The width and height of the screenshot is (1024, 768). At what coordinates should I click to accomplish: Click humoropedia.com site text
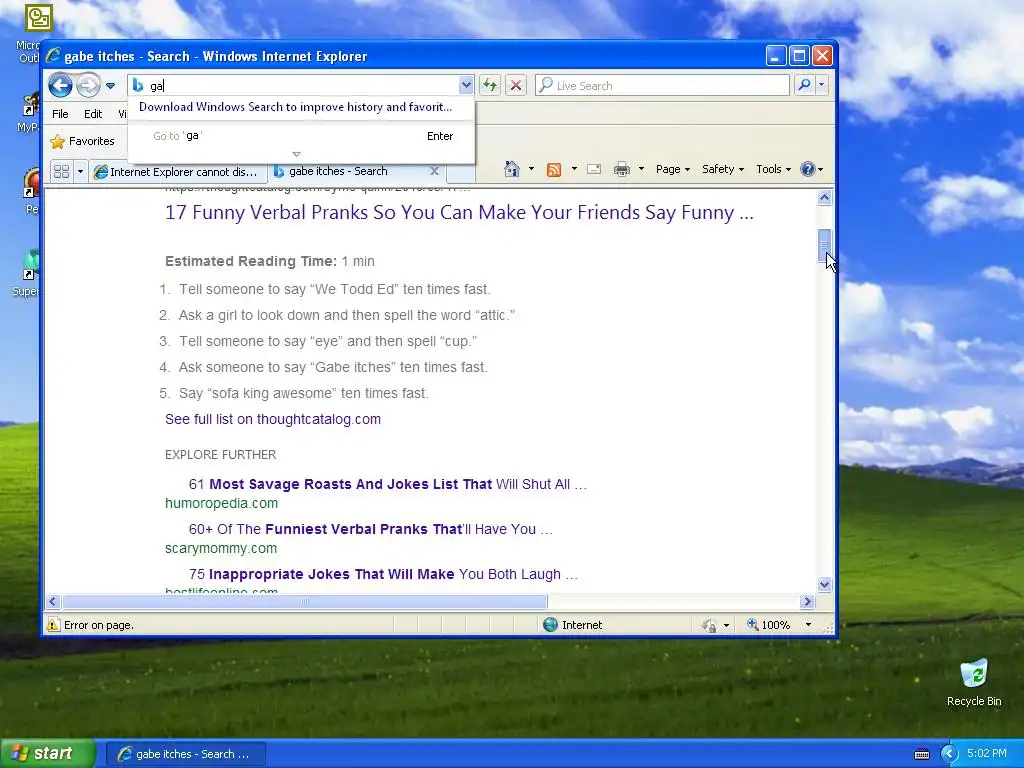pos(221,504)
